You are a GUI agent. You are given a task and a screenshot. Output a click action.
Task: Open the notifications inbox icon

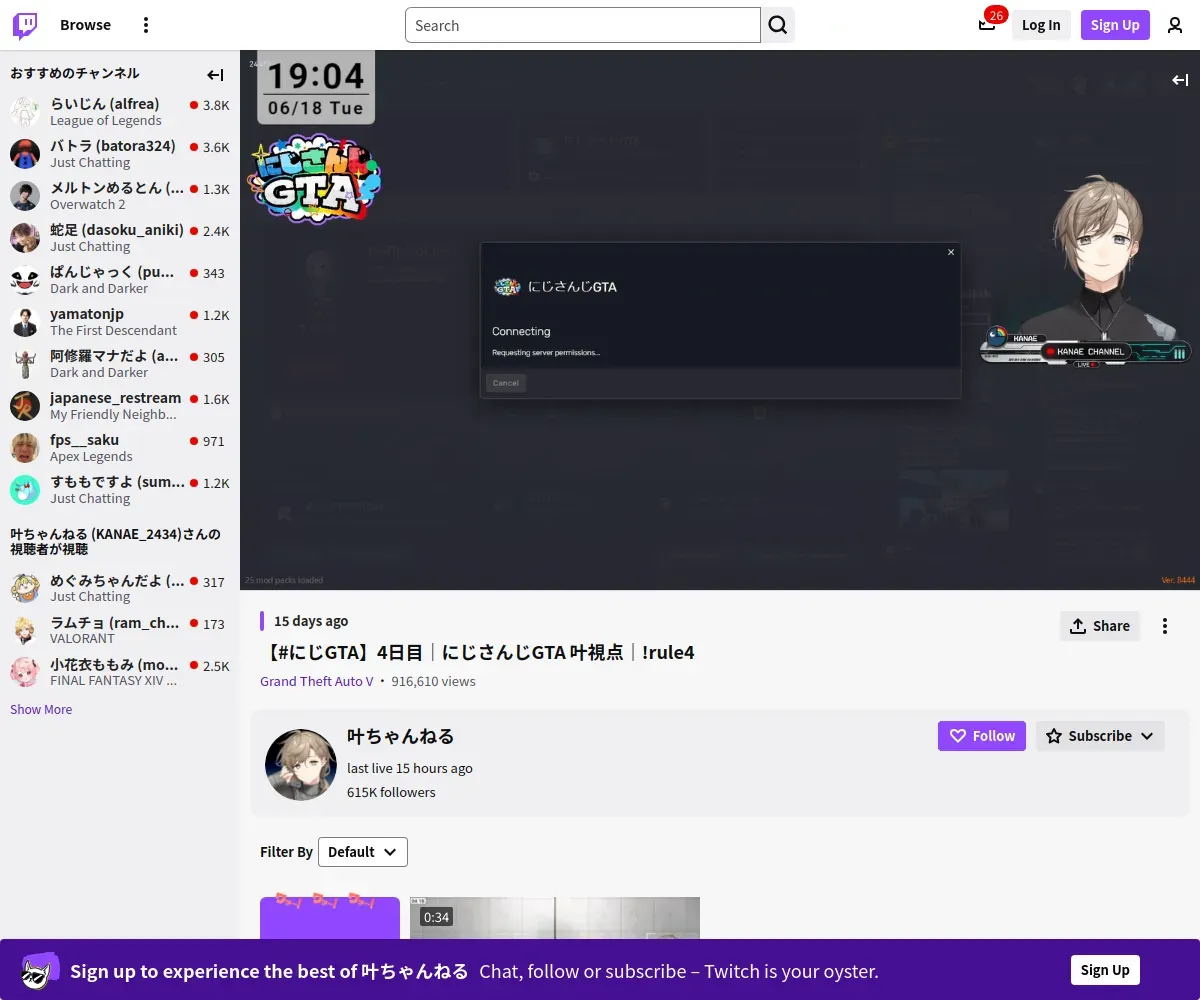point(987,25)
